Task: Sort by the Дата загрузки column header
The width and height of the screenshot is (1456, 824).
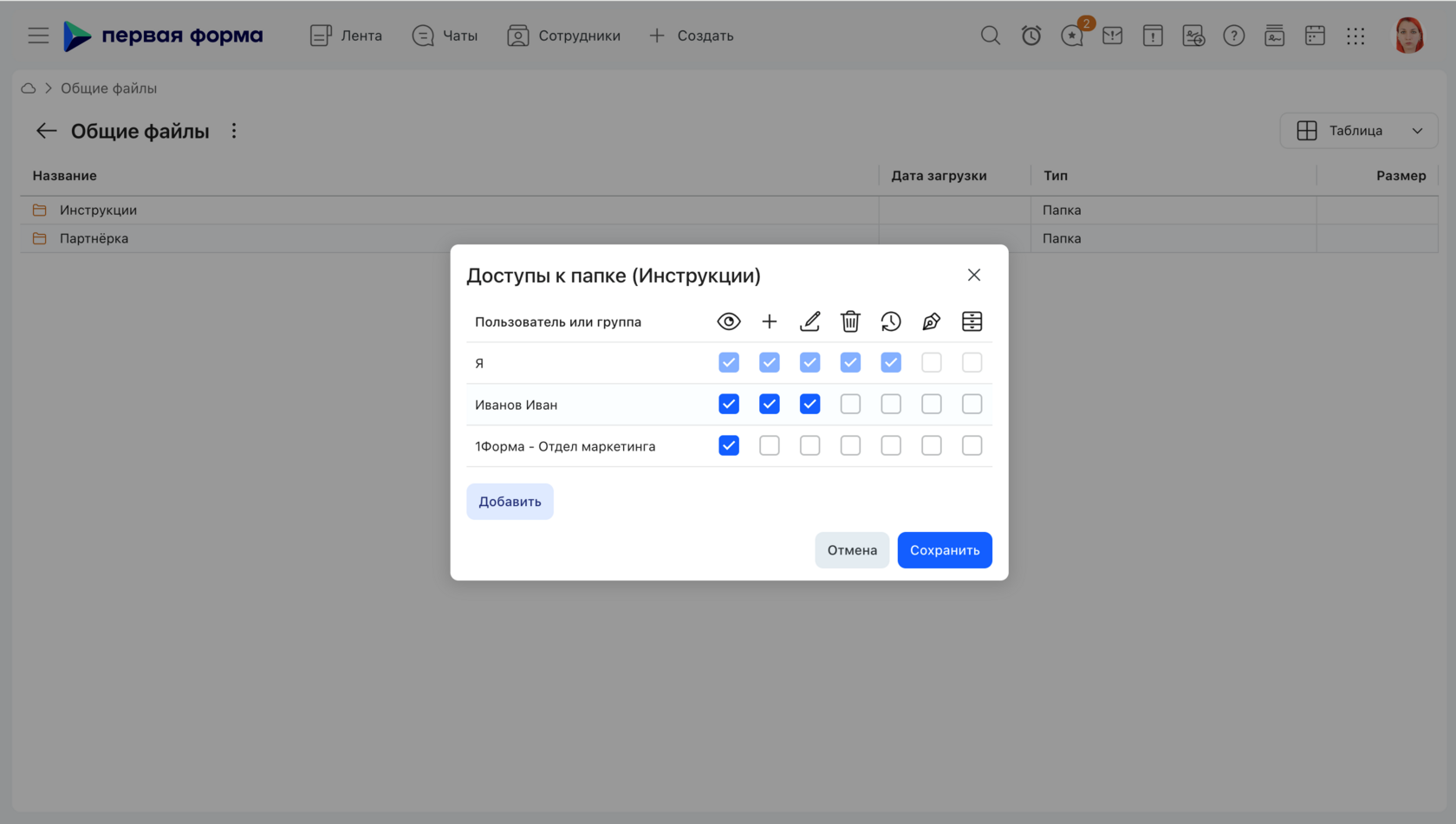Action: [939, 176]
